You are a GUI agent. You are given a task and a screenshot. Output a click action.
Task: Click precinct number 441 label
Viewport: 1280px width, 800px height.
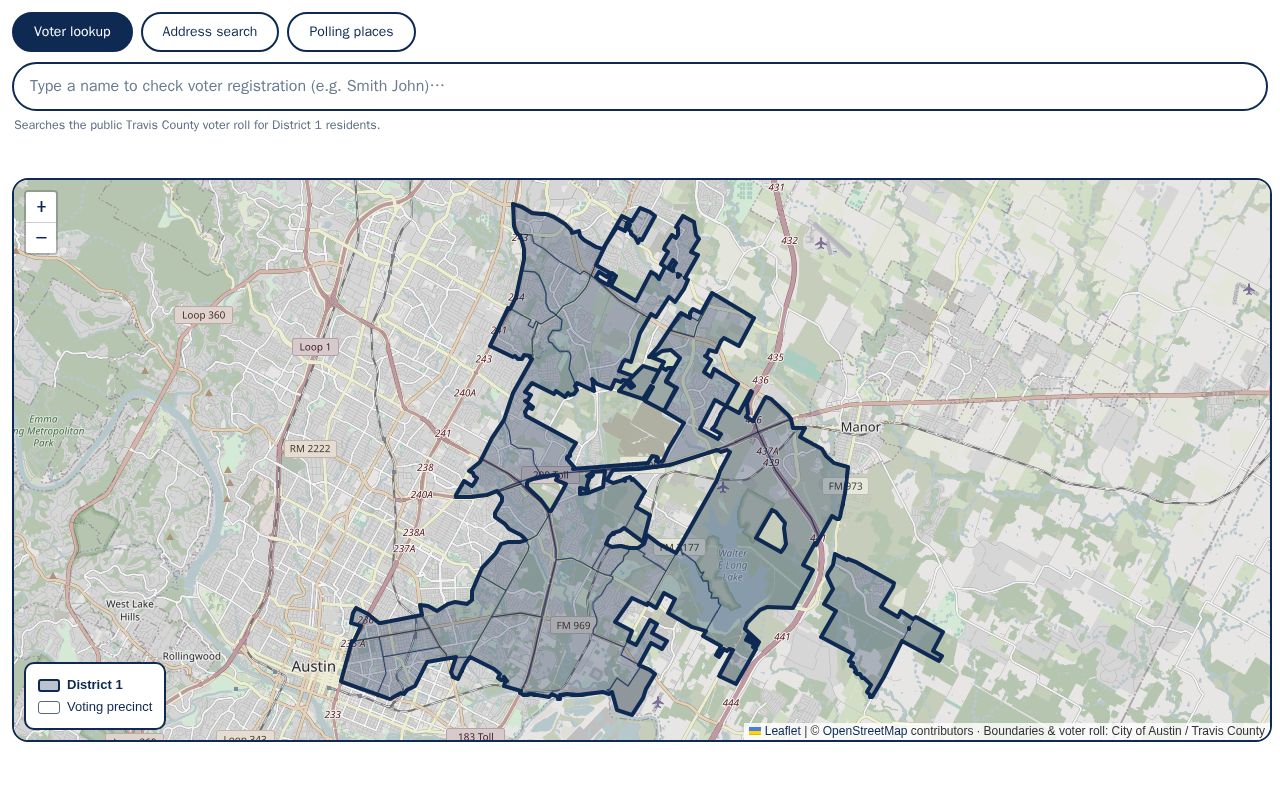(782, 637)
